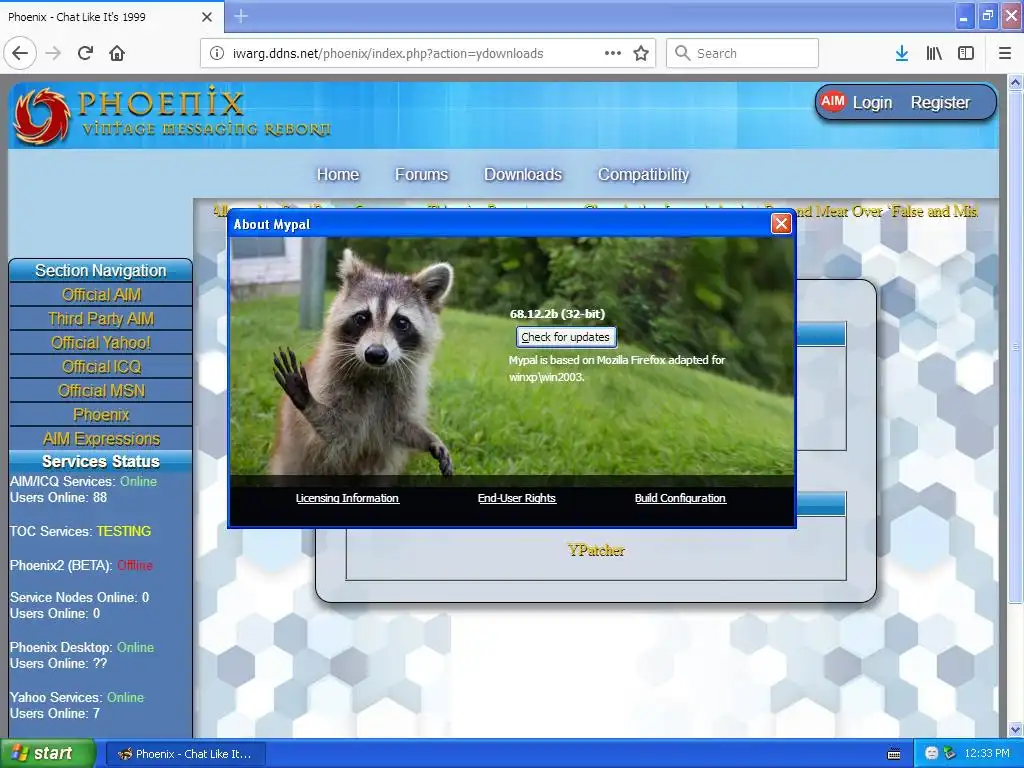Open the Downloads menu item
This screenshot has width=1024, height=768.
coord(522,174)
